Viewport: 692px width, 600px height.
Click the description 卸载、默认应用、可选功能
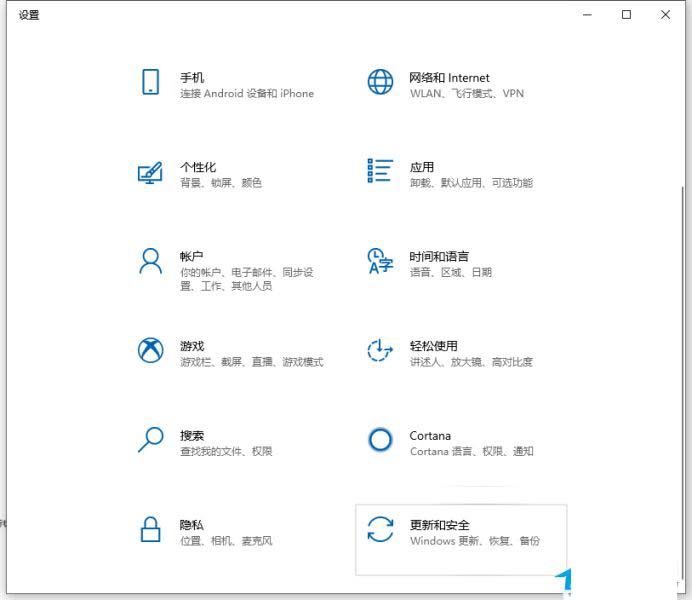[471, 183]
